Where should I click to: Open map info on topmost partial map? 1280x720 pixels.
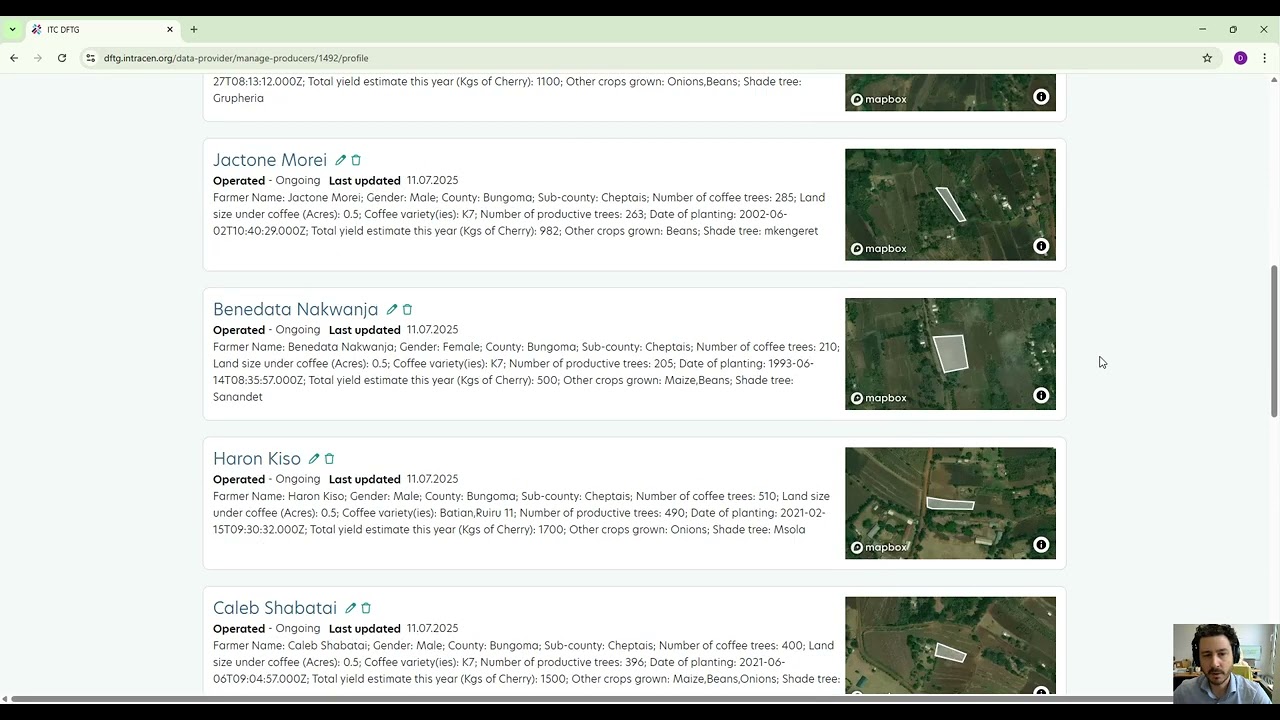point(1041,97)
